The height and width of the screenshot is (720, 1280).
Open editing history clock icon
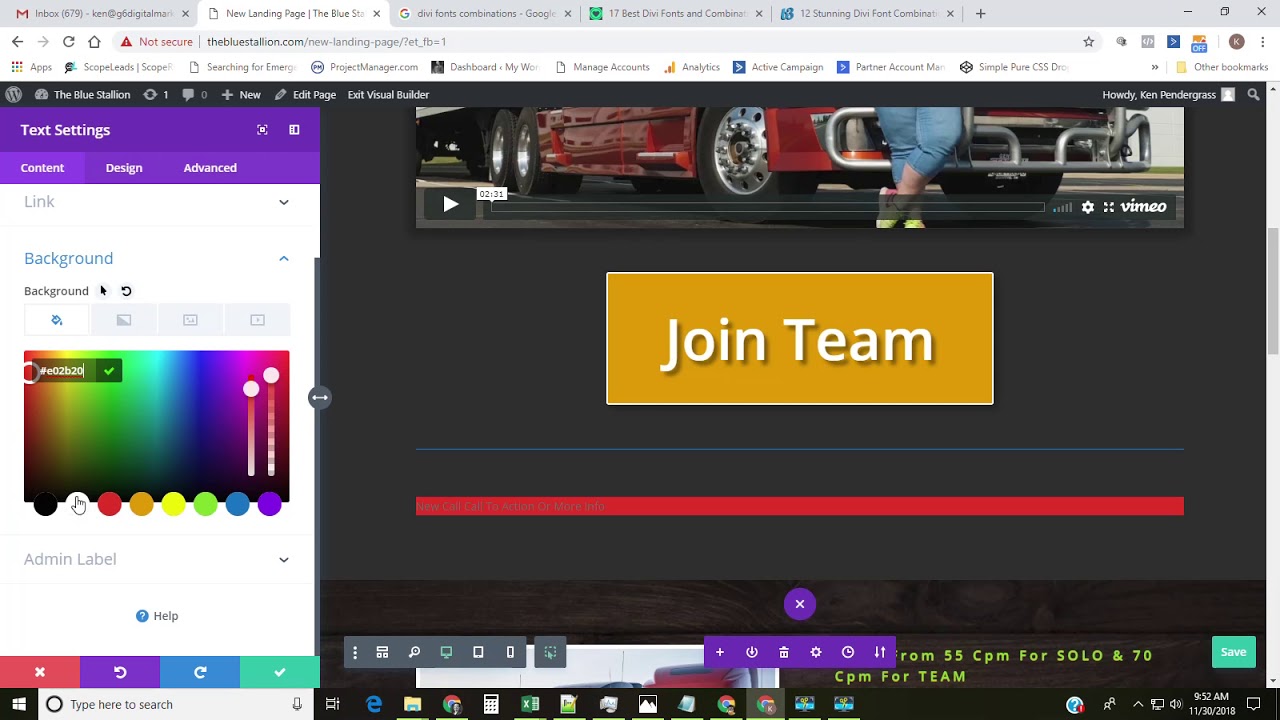point(848,652)
